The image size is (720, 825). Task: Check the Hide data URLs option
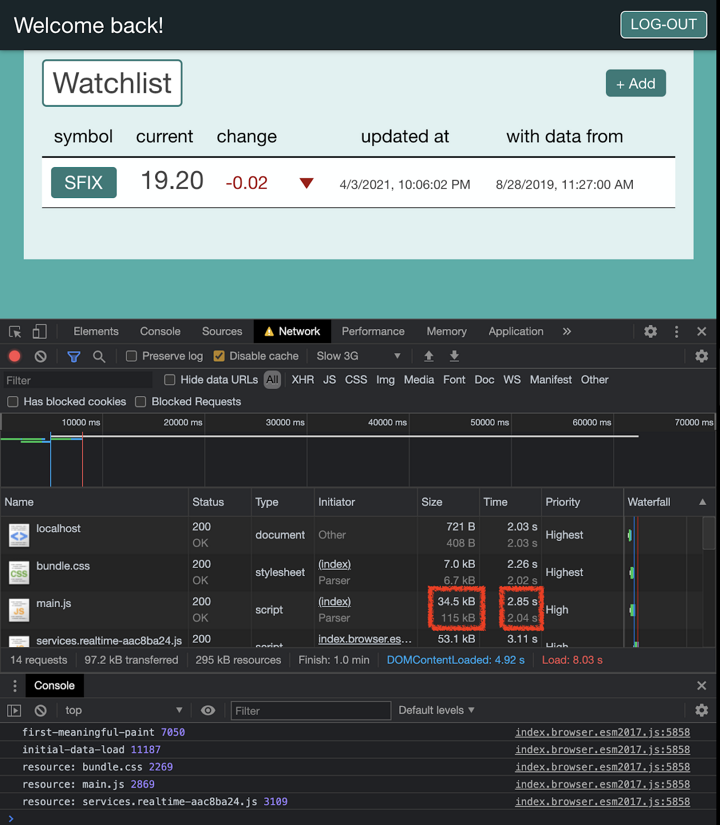click(x=170, y=380)
